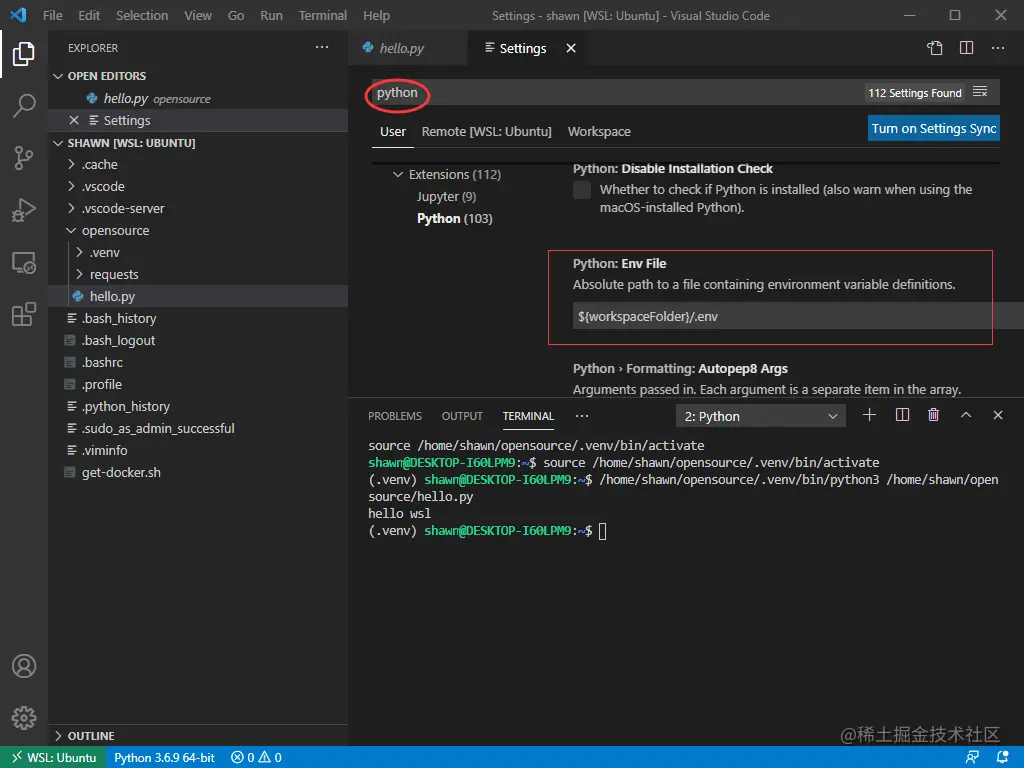Click errors and warnings status item
The height and width of the screenshot is (768, 1024).
(x=256, y=758)
